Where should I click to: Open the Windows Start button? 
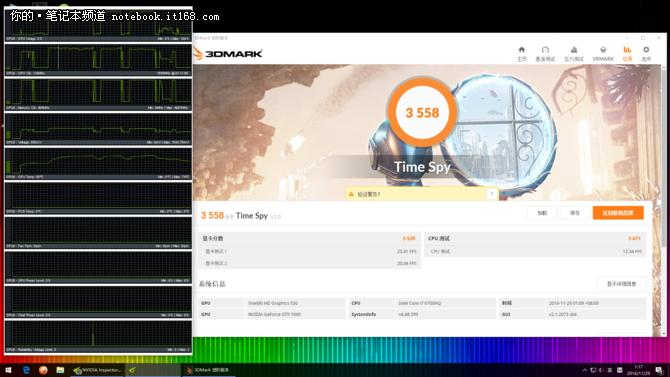pos(8,370)
